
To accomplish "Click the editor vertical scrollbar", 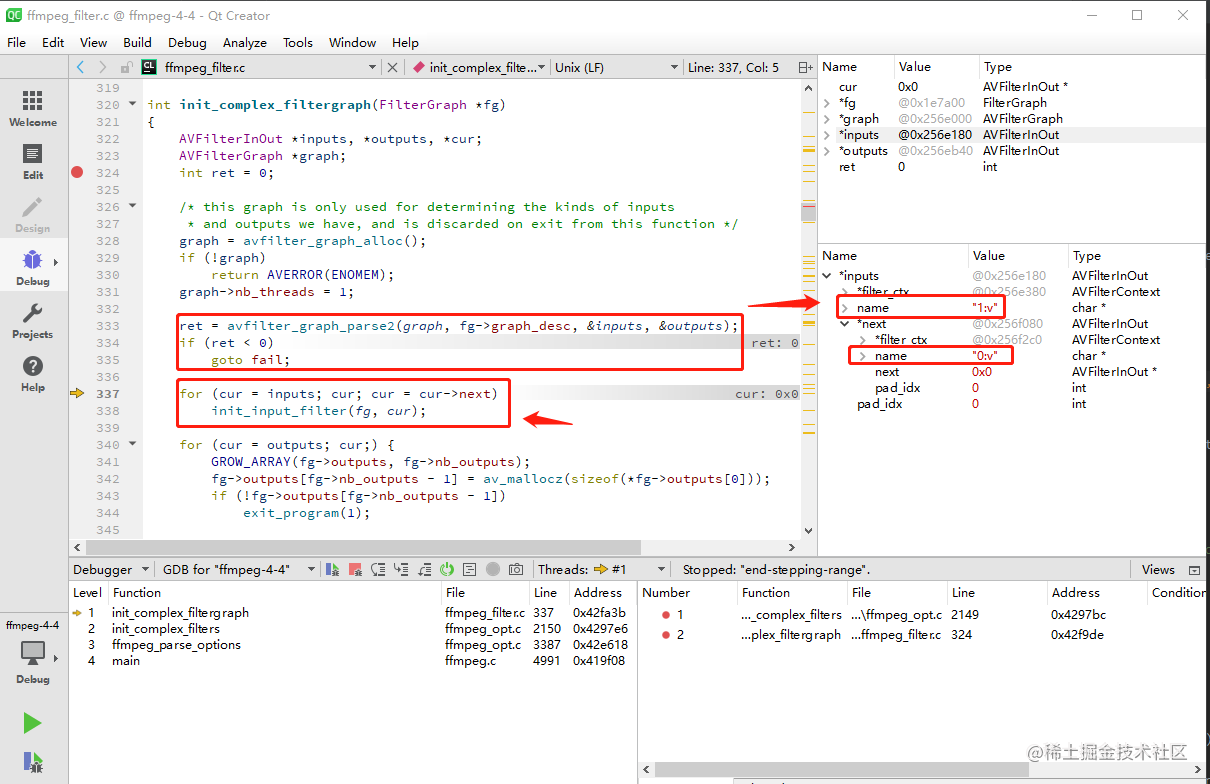I will point(809,210).
